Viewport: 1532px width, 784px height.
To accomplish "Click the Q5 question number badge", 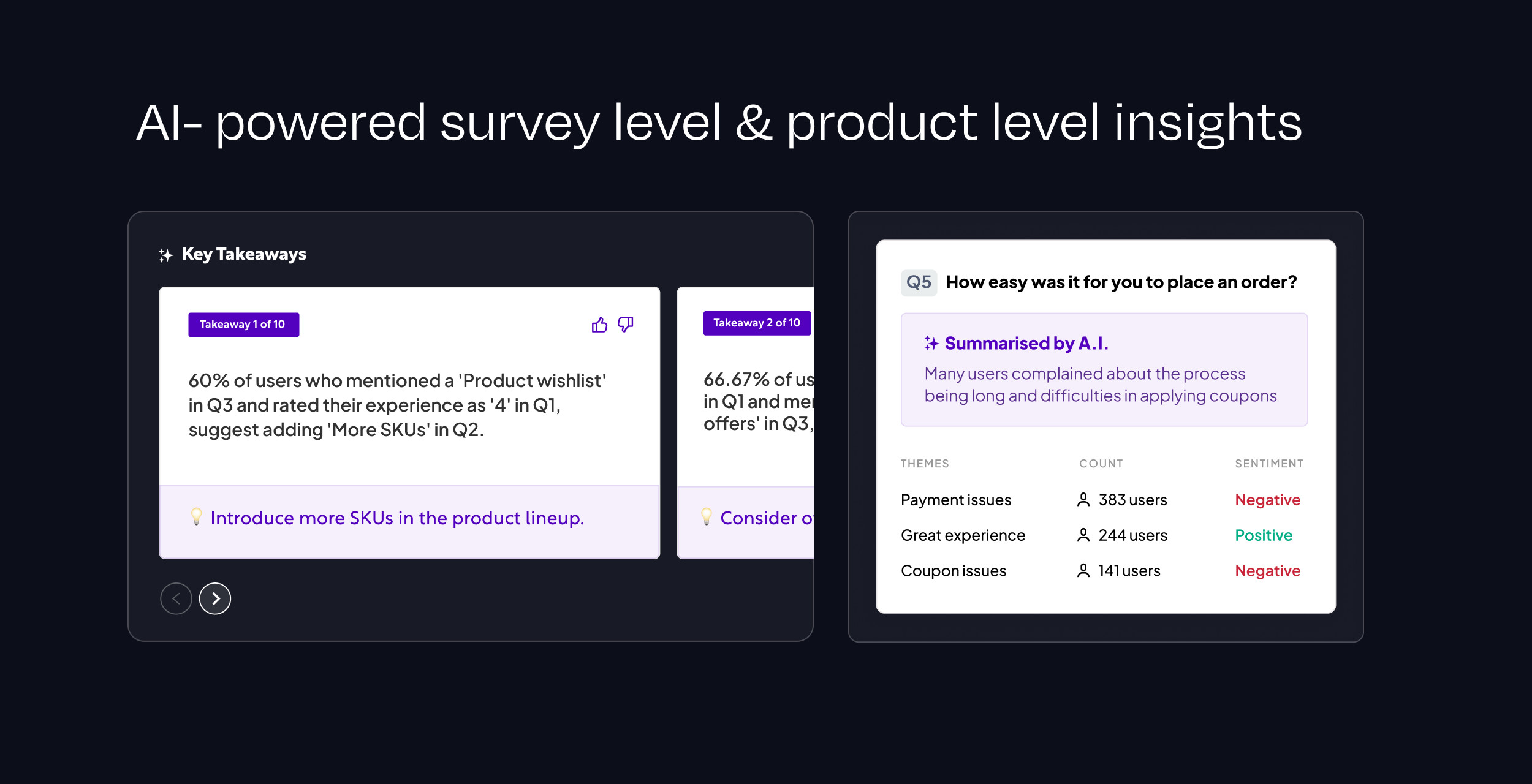I will click(919, 282).
